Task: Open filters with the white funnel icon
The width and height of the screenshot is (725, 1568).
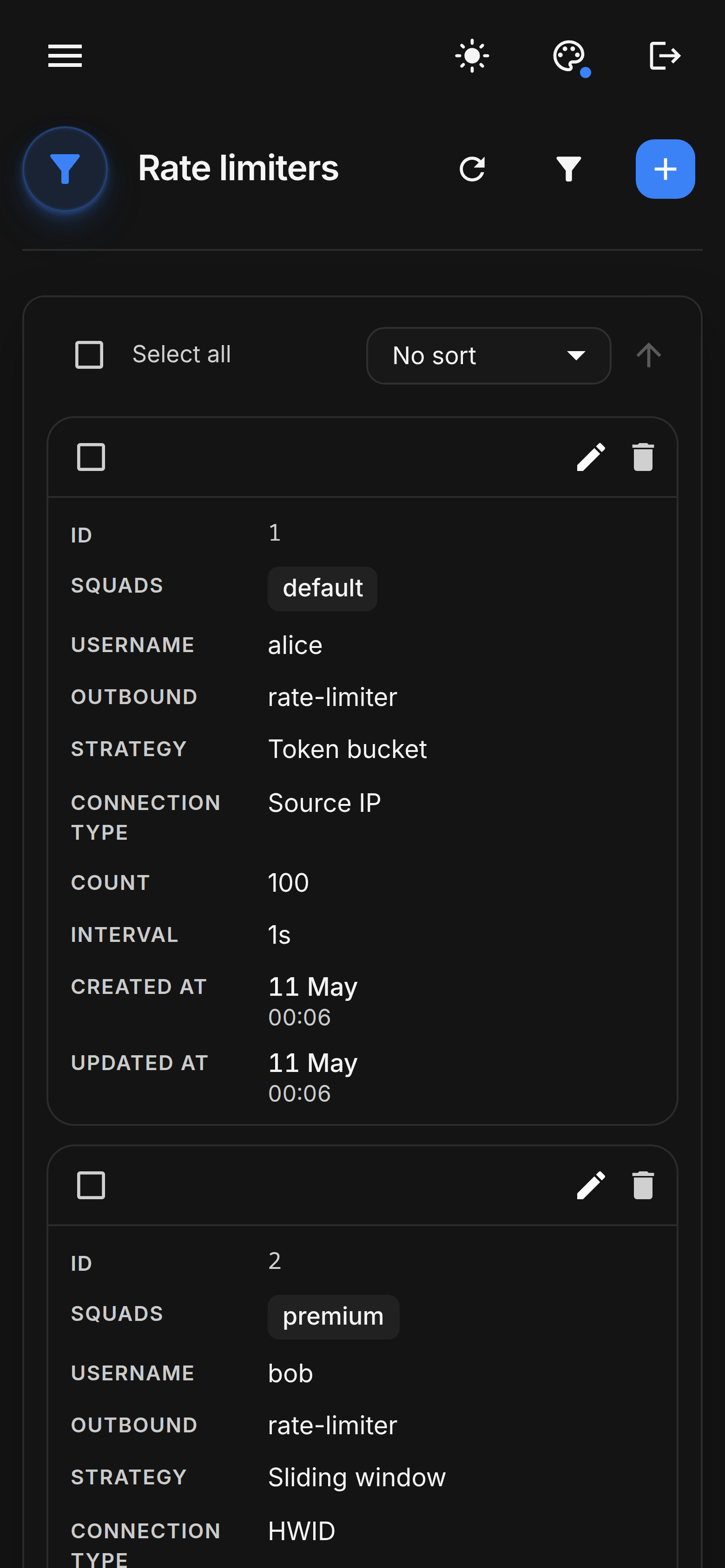Action: pos(568,169)
